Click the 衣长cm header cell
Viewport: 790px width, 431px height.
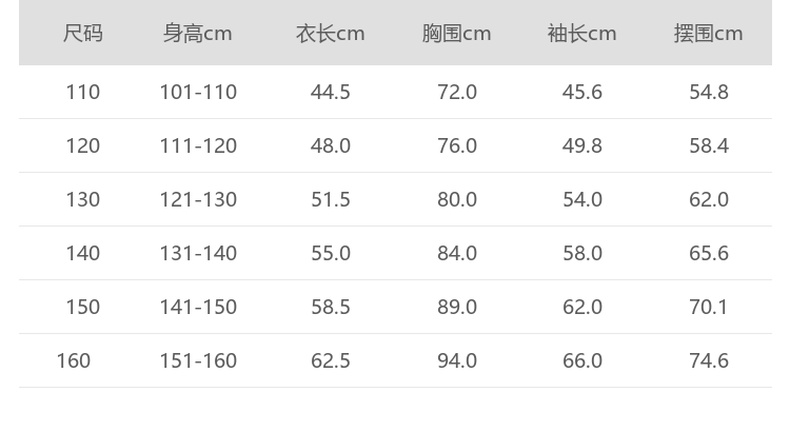click(330, 33)
